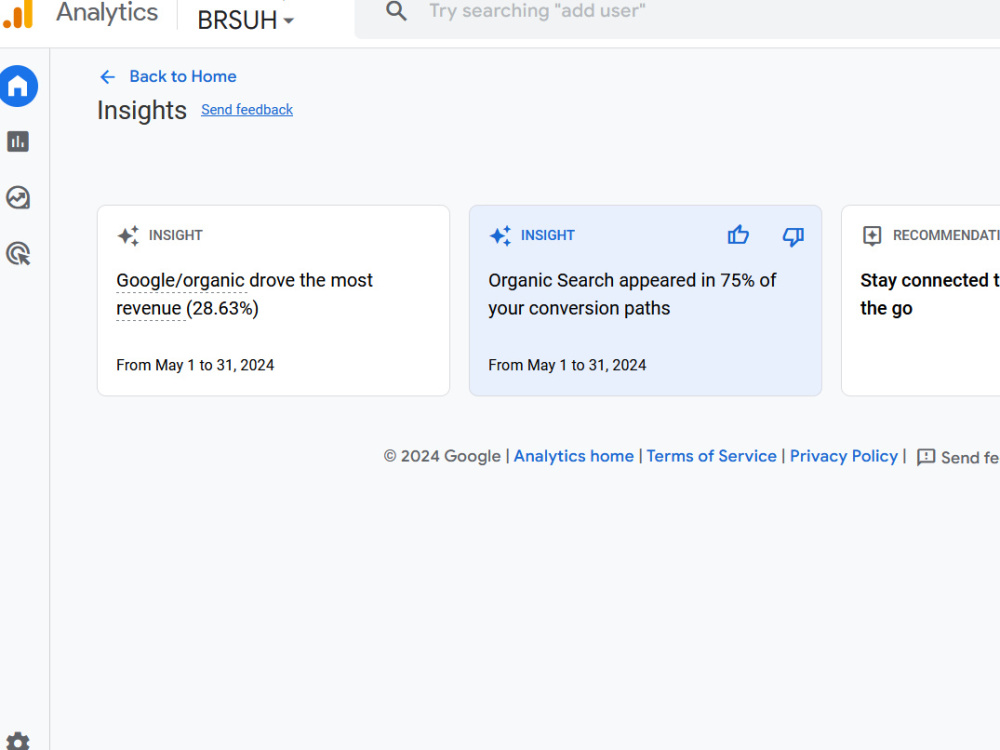
Task: Click sparkle icon on Google/organic insight card
Action: click(128, 235)
